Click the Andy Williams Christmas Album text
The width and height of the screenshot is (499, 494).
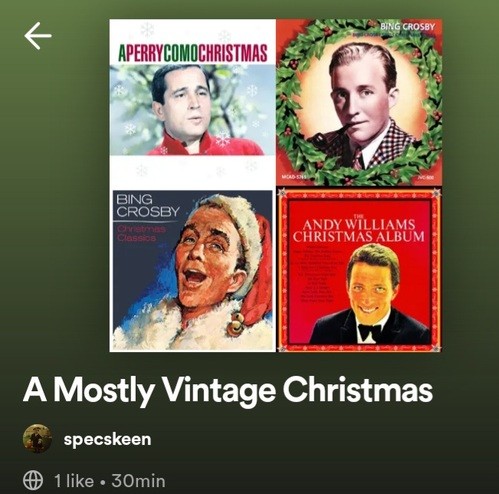click(359, 230)
